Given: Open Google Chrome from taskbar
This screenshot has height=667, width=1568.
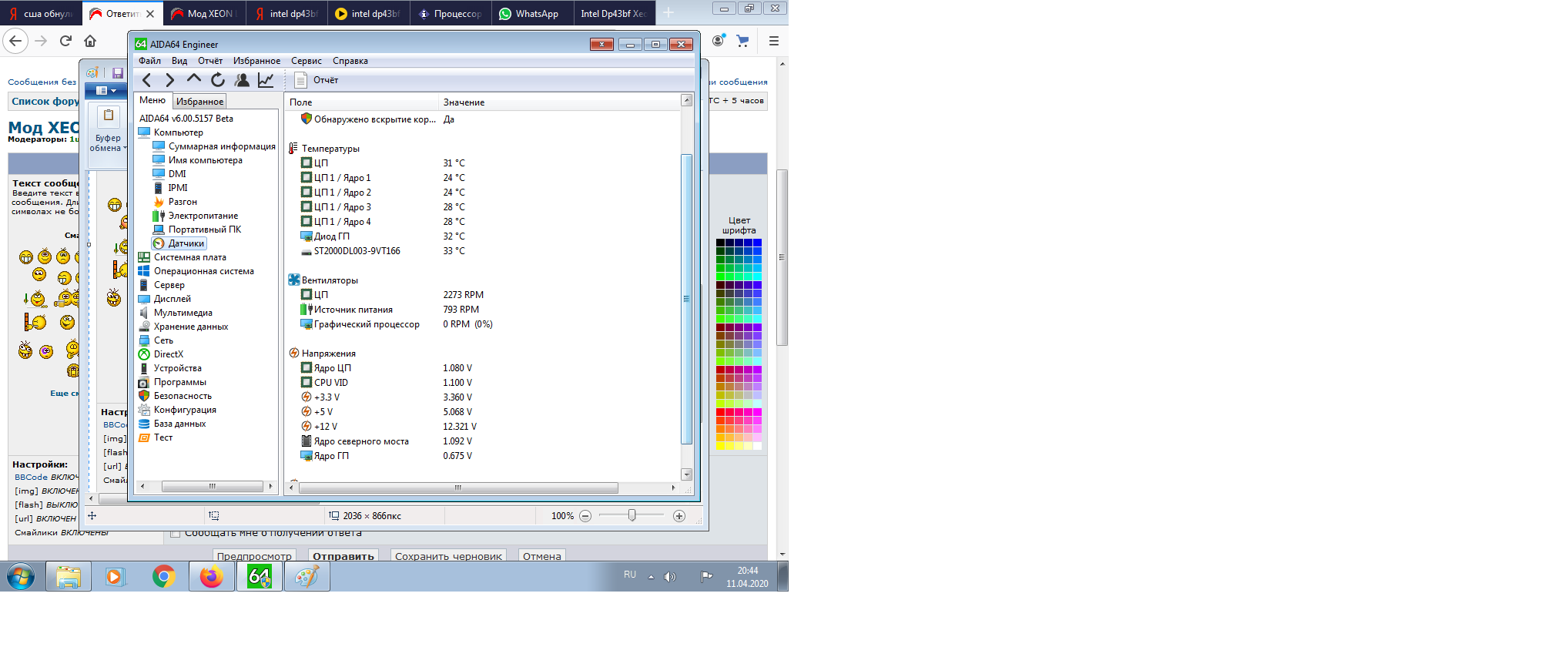Looking at the screenshot, I should [163, 576].
